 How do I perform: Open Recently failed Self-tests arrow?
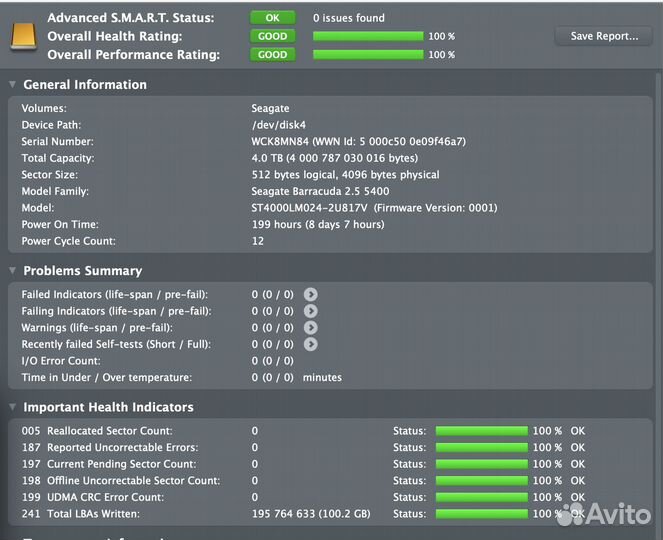tap(311, 344)
